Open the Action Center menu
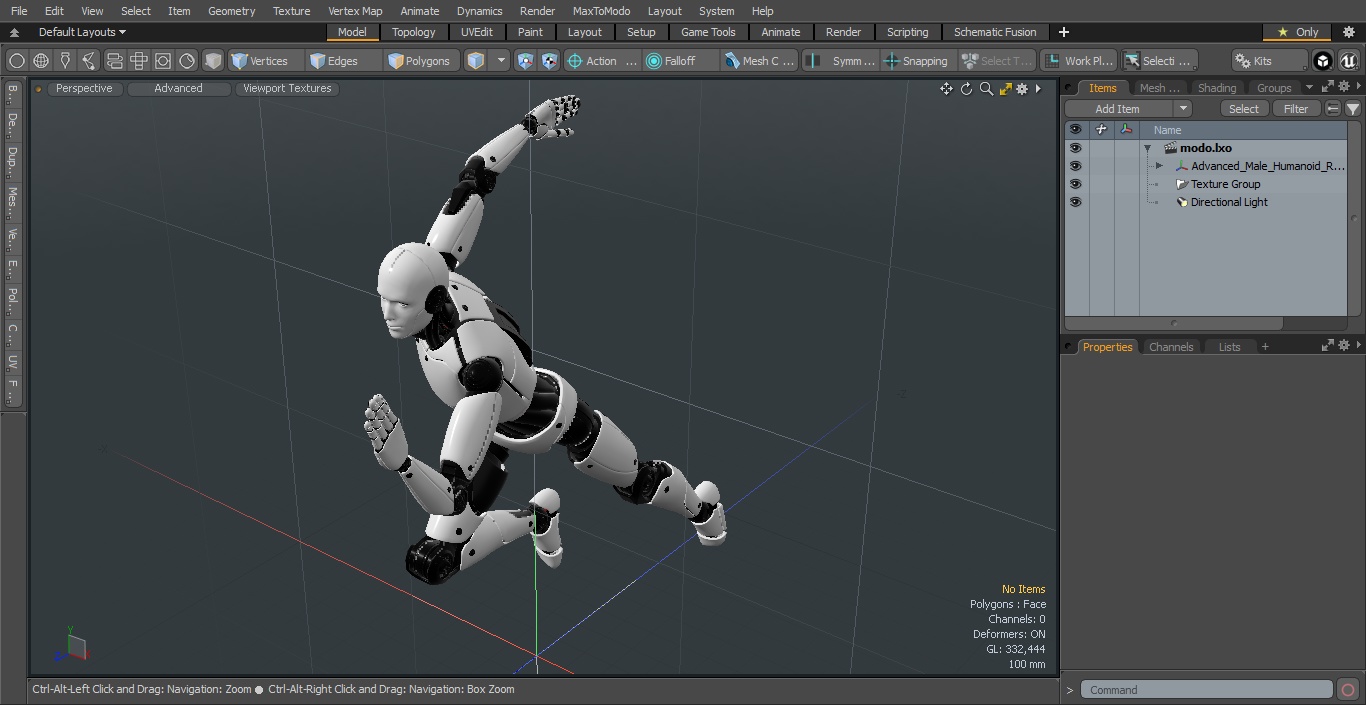 coord(602,61)
